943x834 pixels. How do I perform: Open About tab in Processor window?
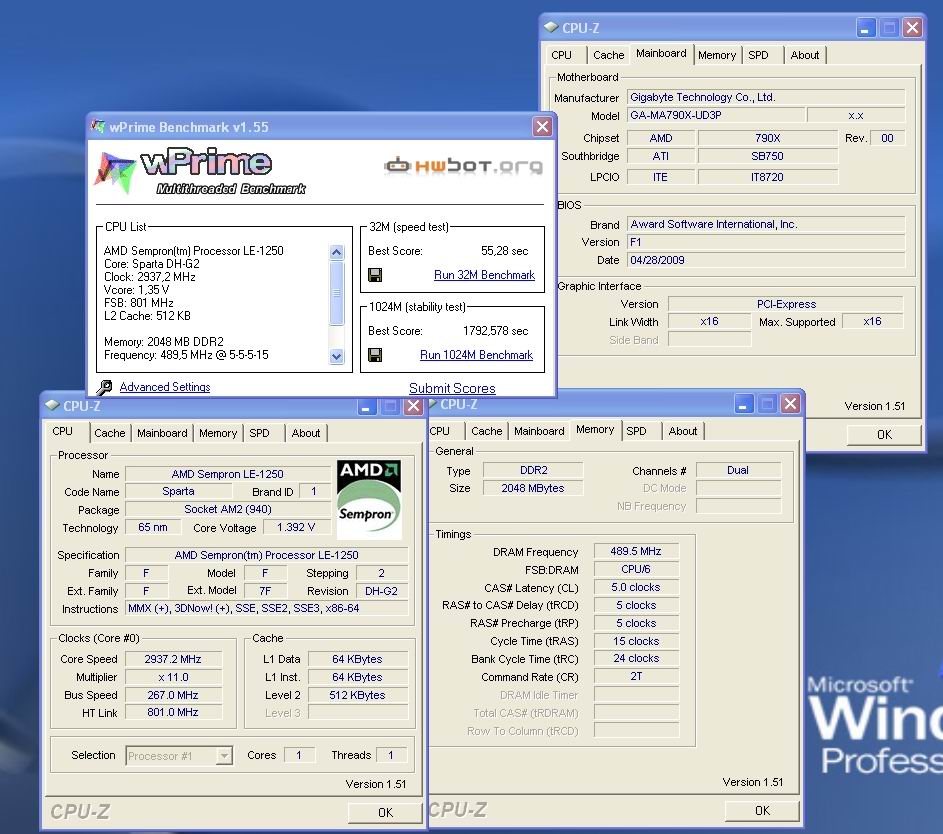(306, 433)
